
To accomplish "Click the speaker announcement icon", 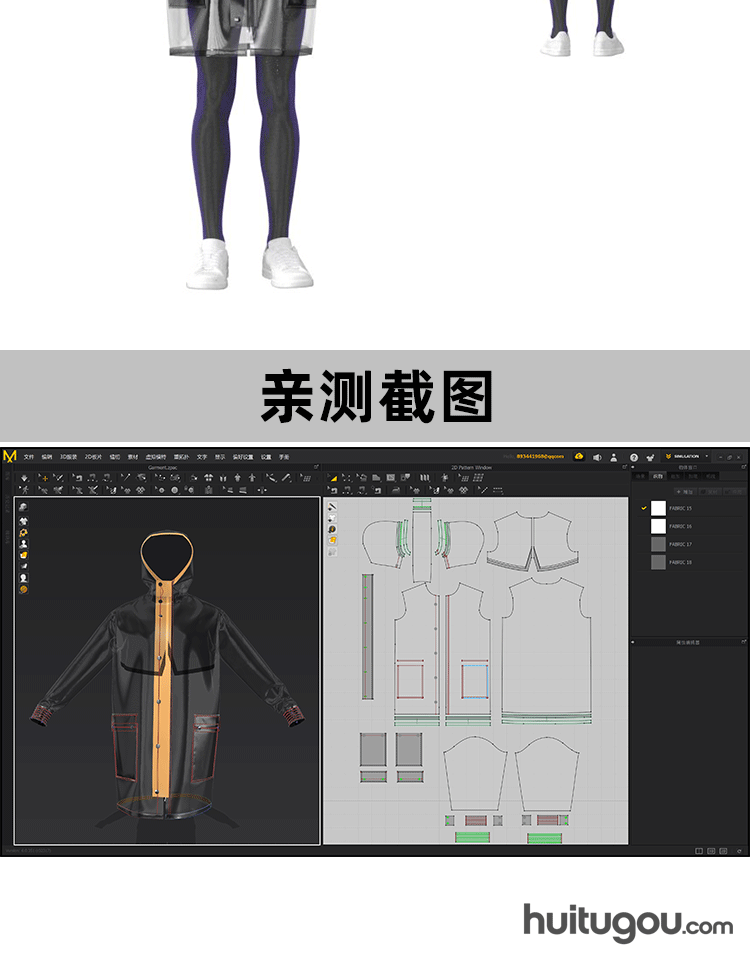I will [x=597, y=457].
